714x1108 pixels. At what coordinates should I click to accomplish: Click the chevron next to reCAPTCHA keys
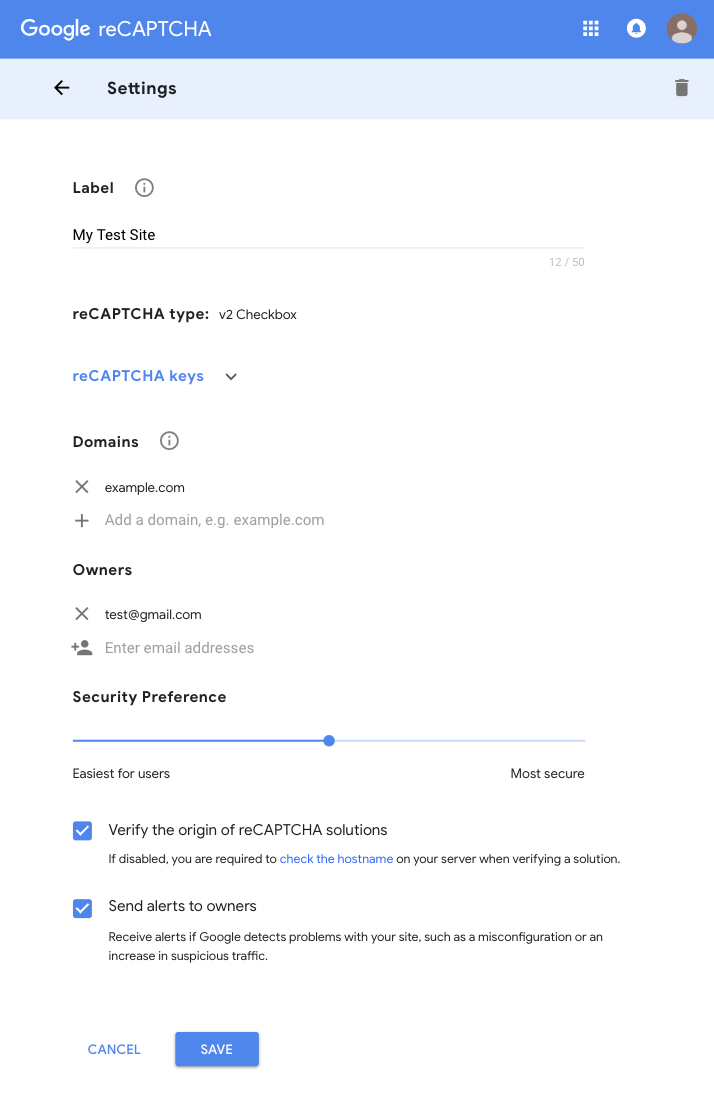231,377
